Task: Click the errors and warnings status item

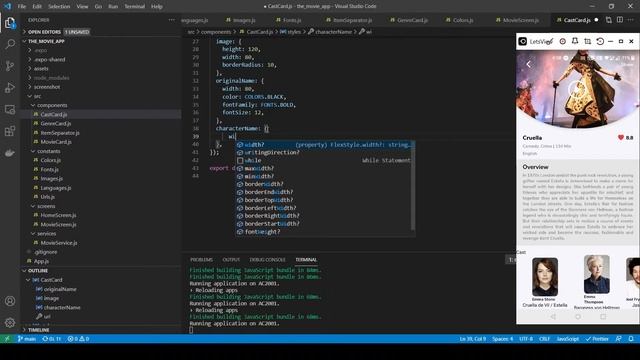Action: click(x=78, y=339)
